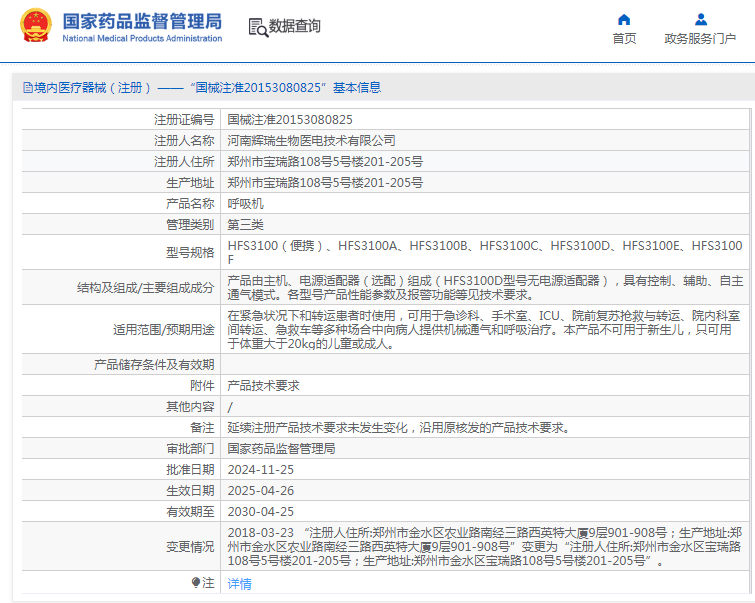The image size is (755, 603).
Task: Click the national emblem logo
Action: [35, 26]
